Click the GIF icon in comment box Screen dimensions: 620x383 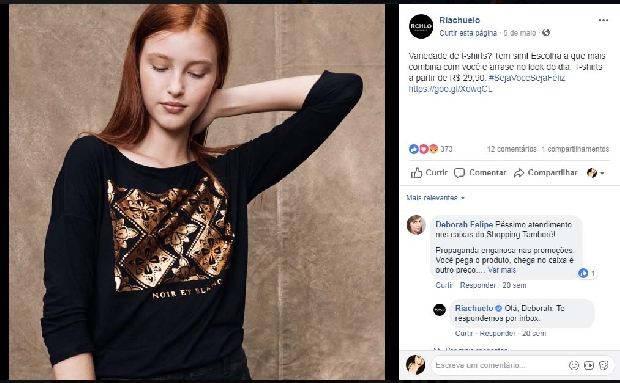point(589,365)
